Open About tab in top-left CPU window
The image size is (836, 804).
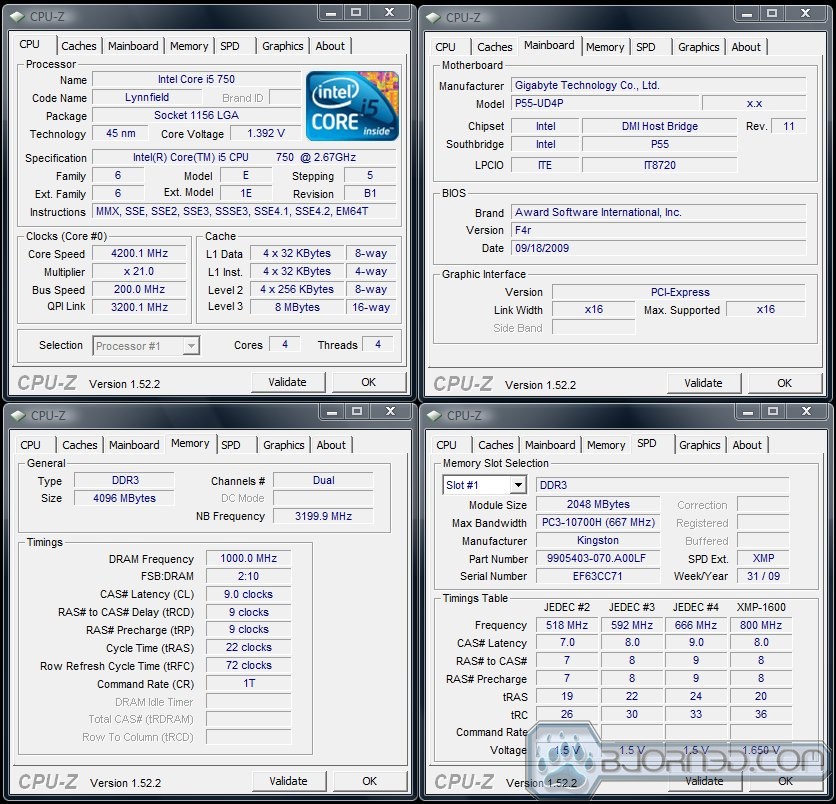coord(330,46)
